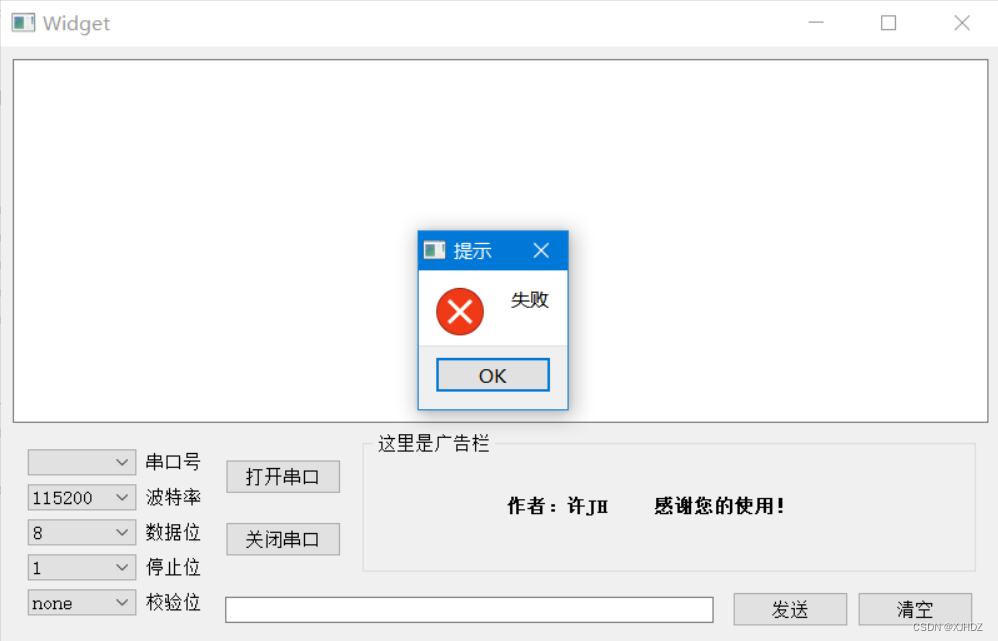Open the 数据位 dropdown showing 8
998x641 pixels.
[81, 532]
